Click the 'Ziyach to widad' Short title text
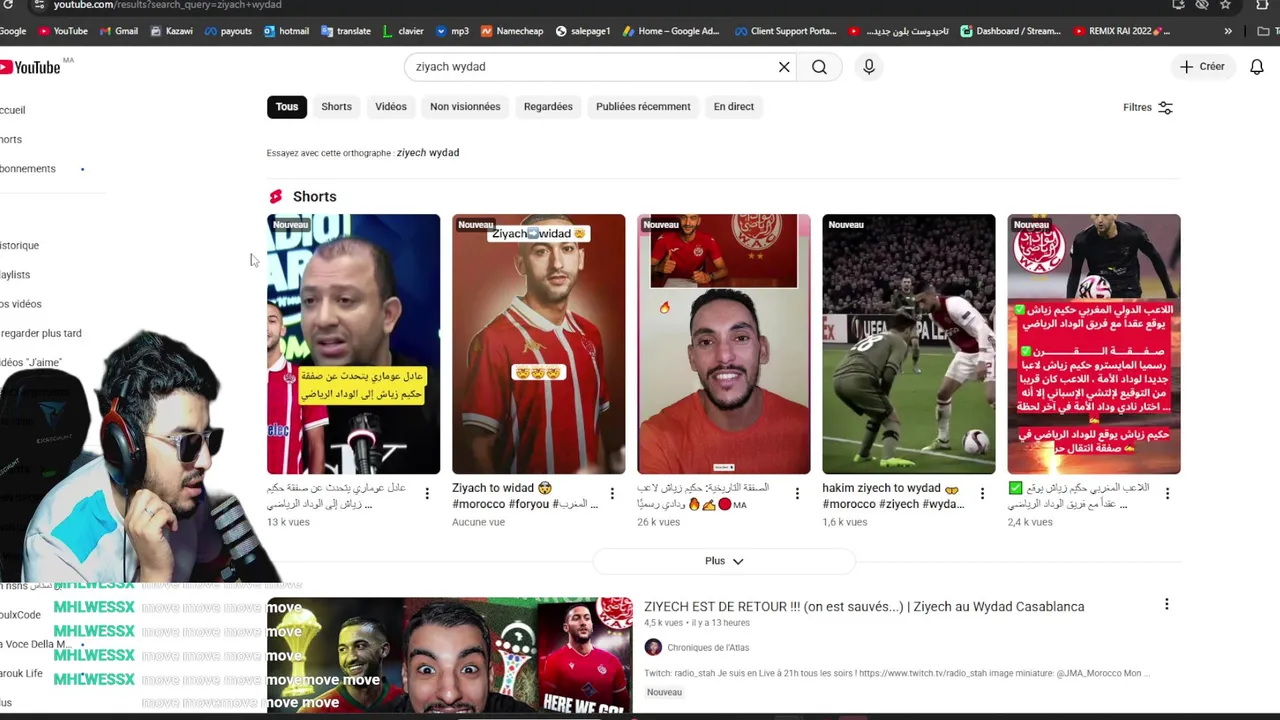 point(525,496)
